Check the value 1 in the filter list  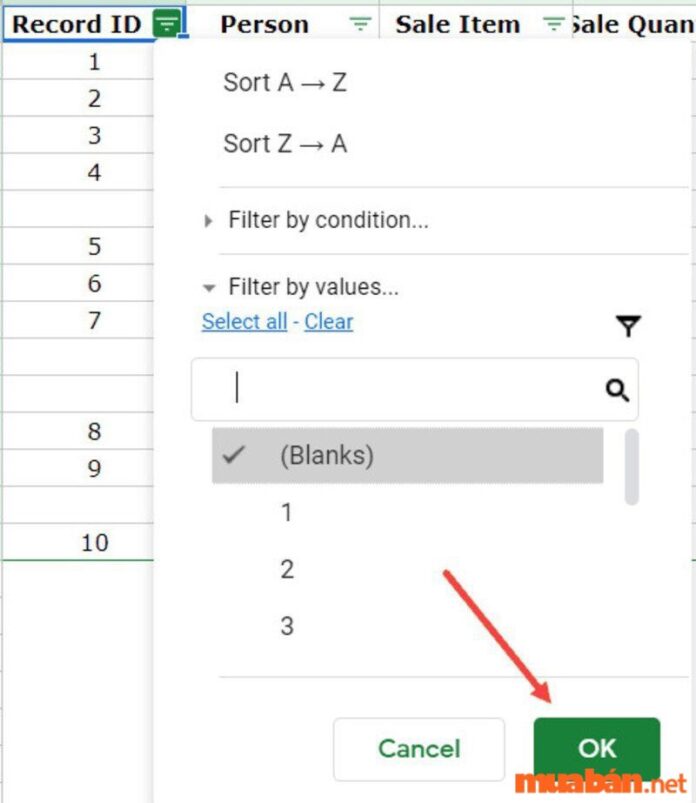tap(286, 512)
